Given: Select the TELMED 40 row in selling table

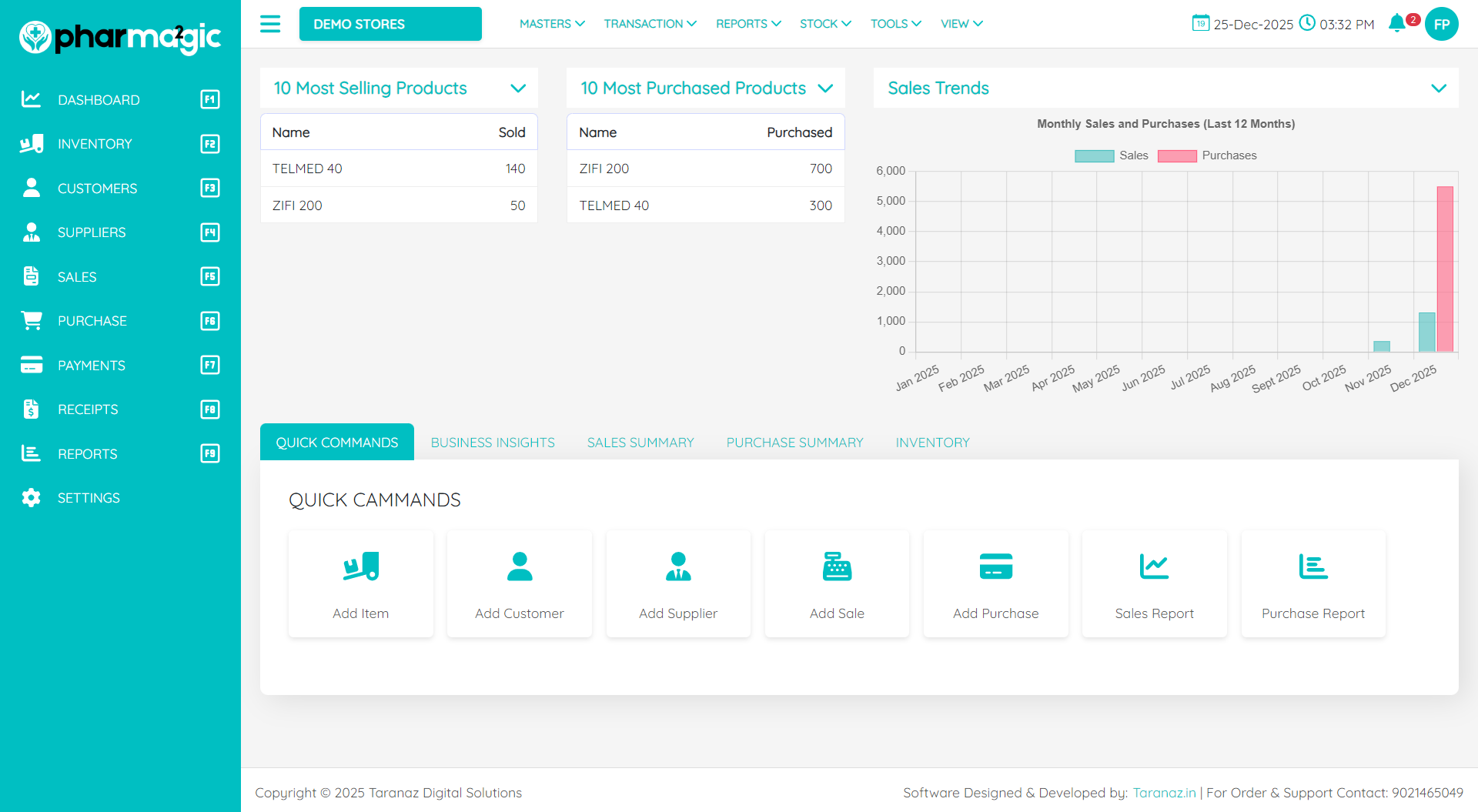Looking at the screenshot, I should (399, 169).
